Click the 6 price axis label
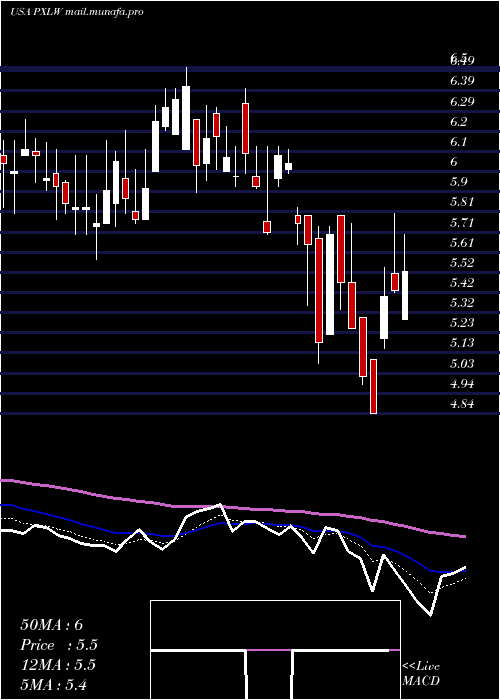The image size is (500, 700). (x=454, y=162)
